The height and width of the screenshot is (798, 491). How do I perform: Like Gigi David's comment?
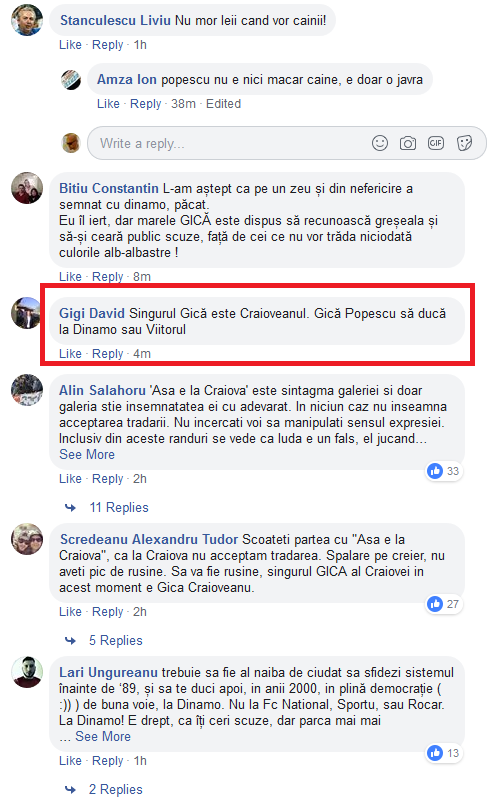point(70,353)
